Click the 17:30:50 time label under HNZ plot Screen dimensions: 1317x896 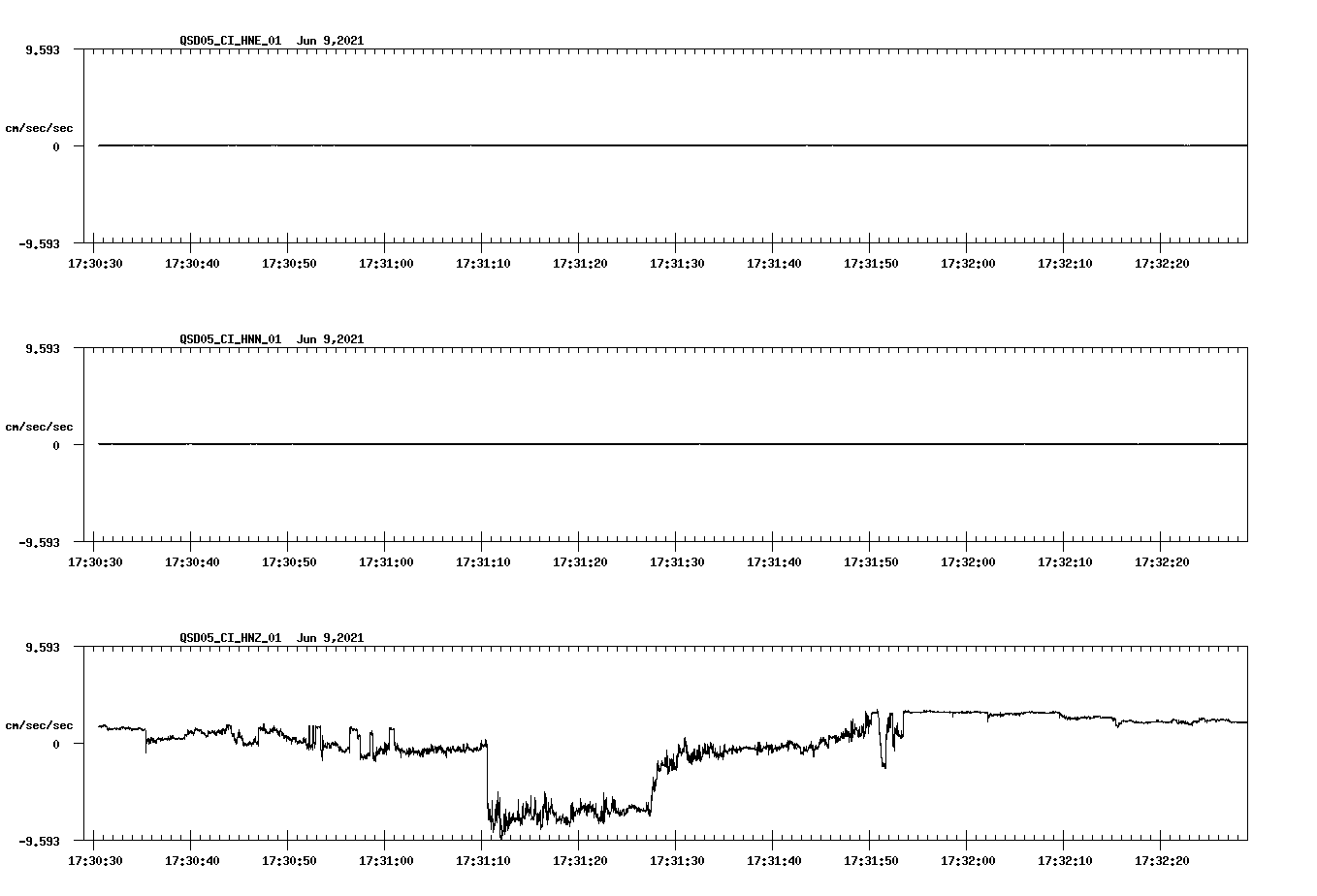point(289,861)
